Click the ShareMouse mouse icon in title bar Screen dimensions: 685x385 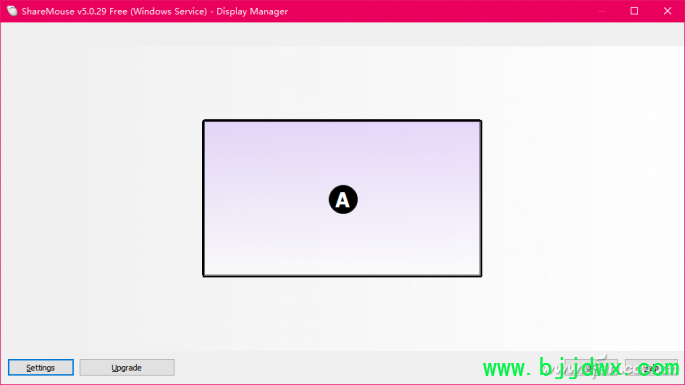(x=12, y=11)
